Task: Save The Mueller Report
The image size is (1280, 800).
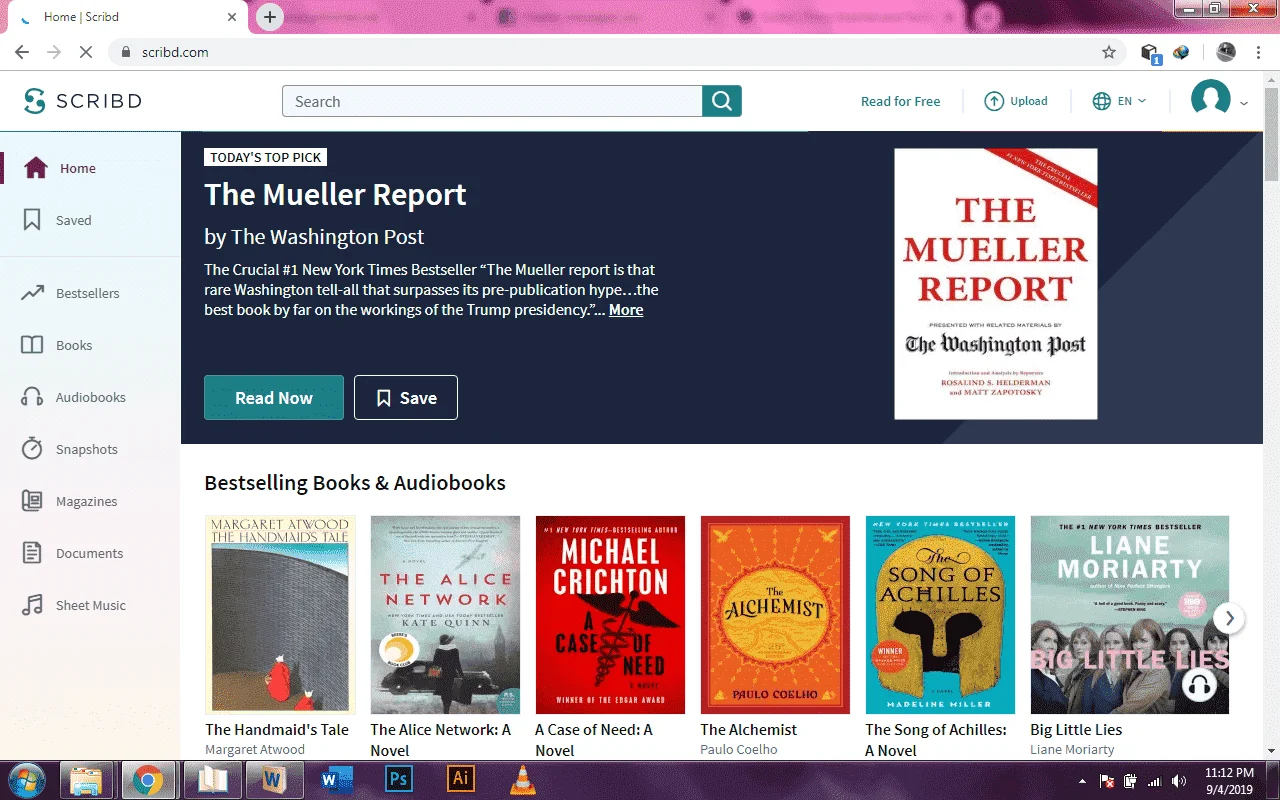Action: tap(406, 397)
